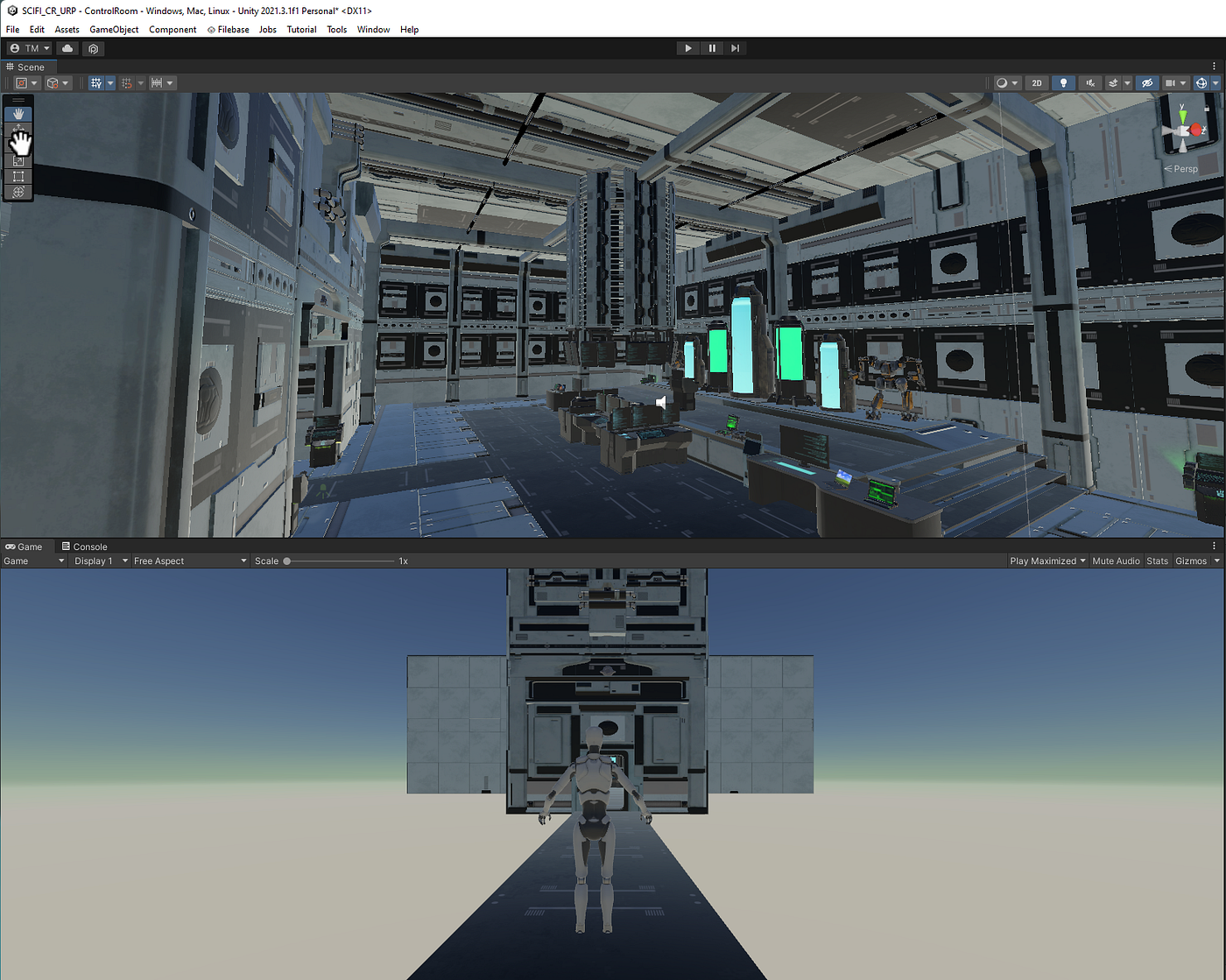Open the Free Aspect dropdown

tap(190, 561)
